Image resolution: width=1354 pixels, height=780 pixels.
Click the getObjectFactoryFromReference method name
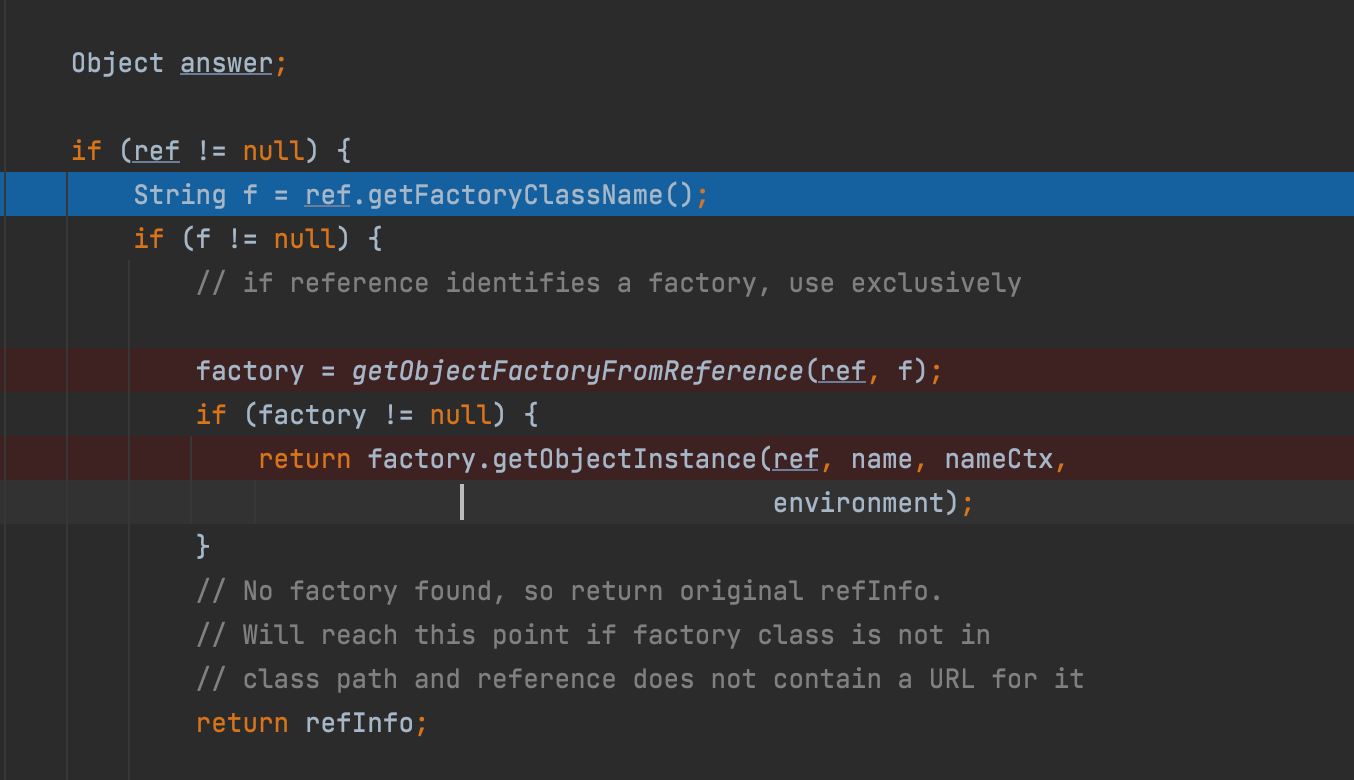pyautogui.click(x=578, y=371)
